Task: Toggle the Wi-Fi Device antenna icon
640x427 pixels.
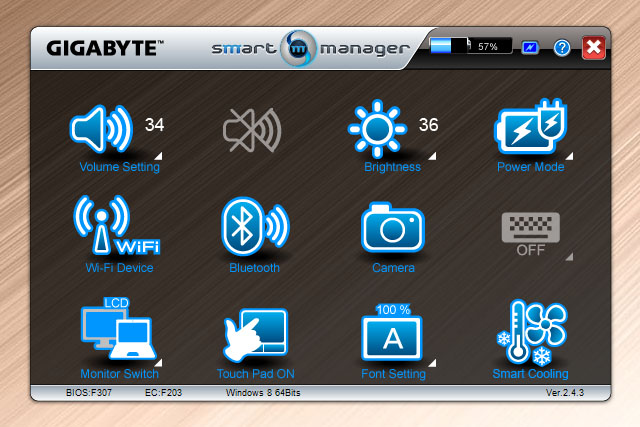Action: click(x=117, y=225)
